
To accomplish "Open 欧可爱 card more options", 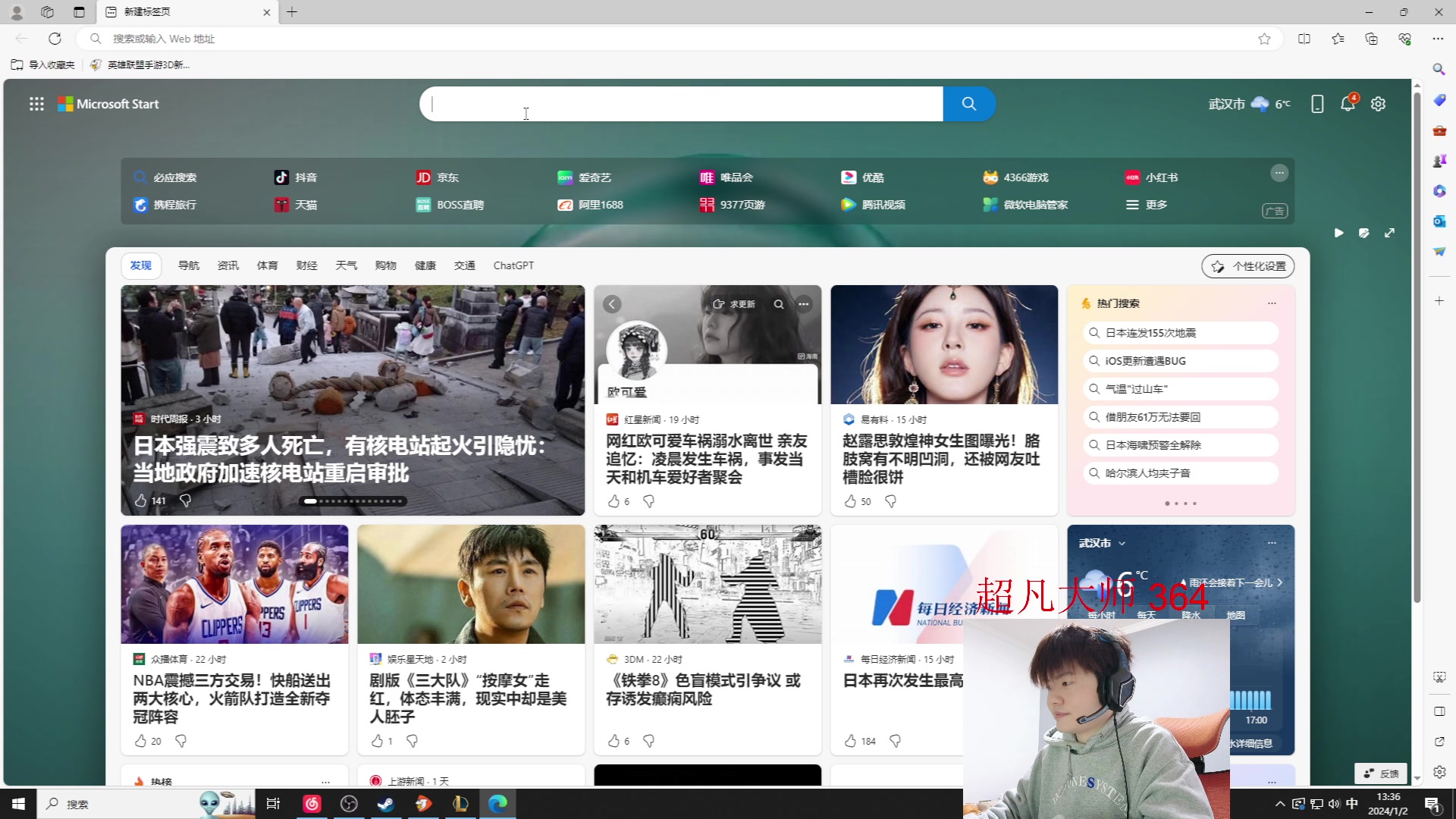I will point(804,304).
